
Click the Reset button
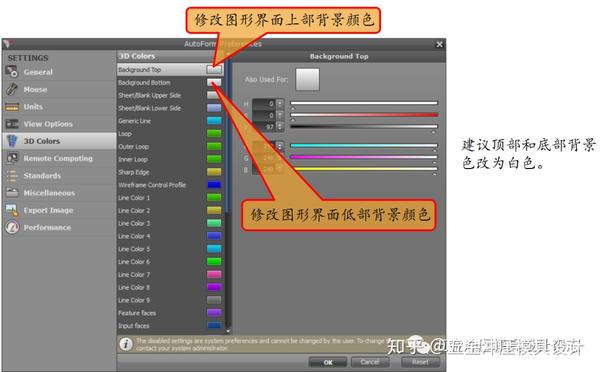click(x=420, y=362)
